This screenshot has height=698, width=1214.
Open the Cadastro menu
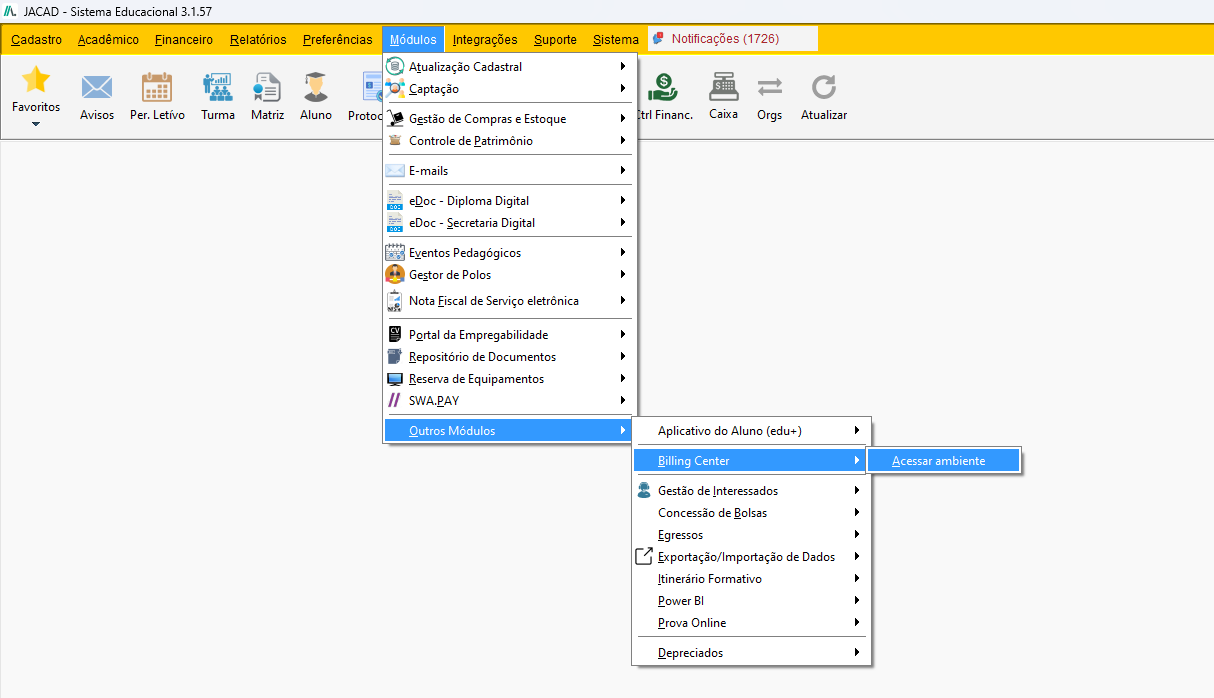click(x=36, y=40)
